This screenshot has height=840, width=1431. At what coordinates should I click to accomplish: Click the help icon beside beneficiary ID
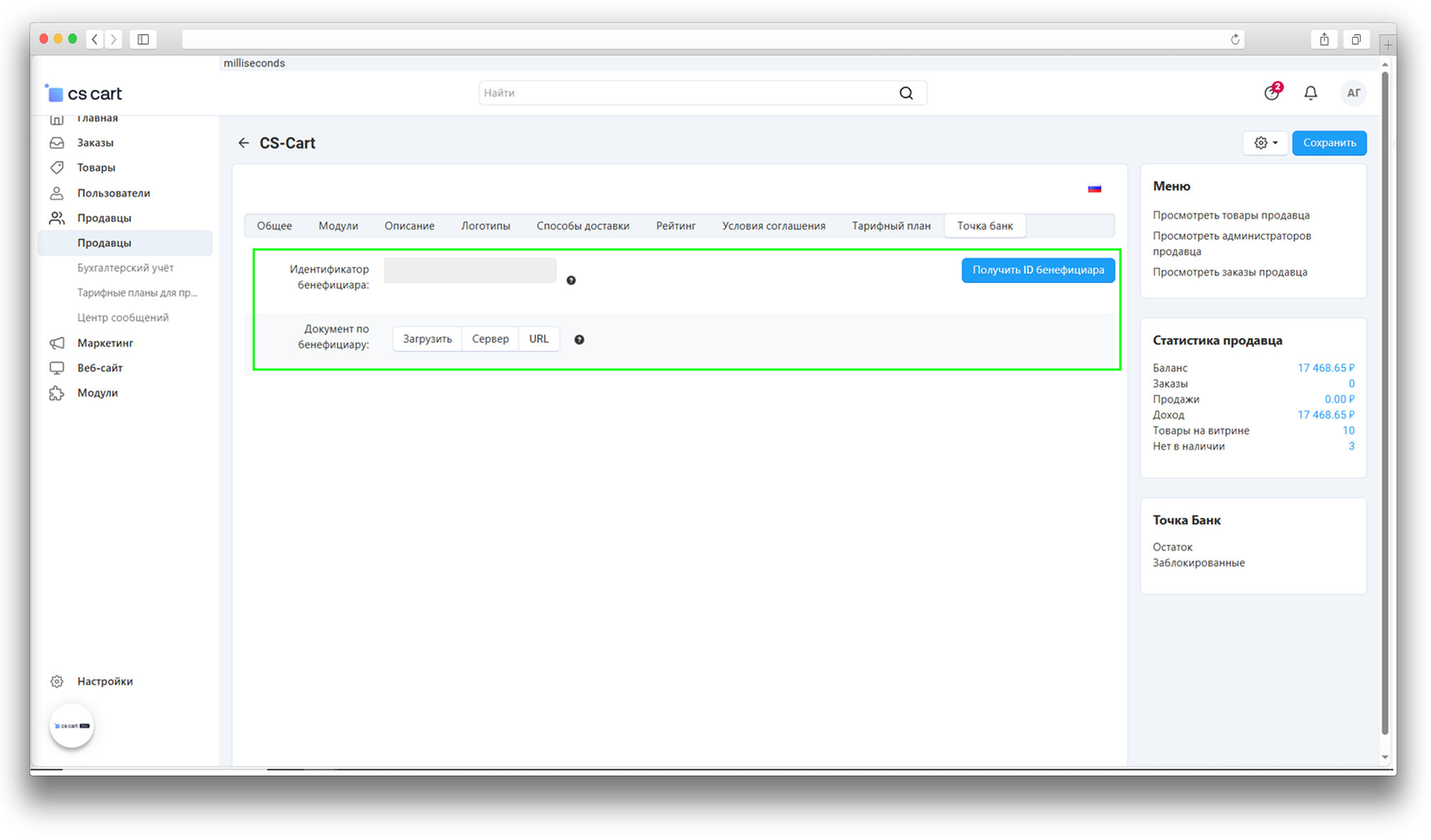[571, 281]
